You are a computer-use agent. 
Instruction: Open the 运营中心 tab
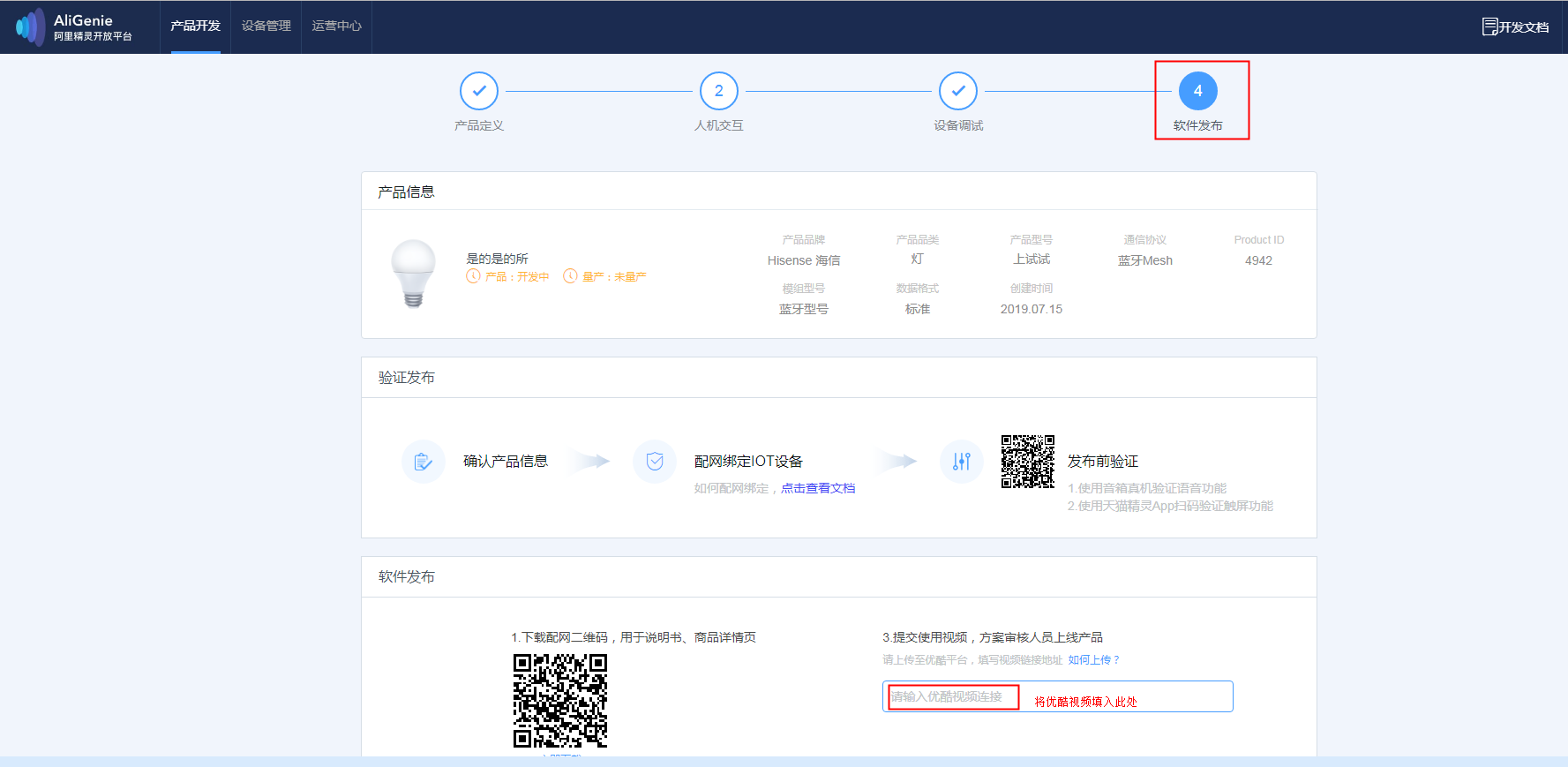(x=336, y=26)
